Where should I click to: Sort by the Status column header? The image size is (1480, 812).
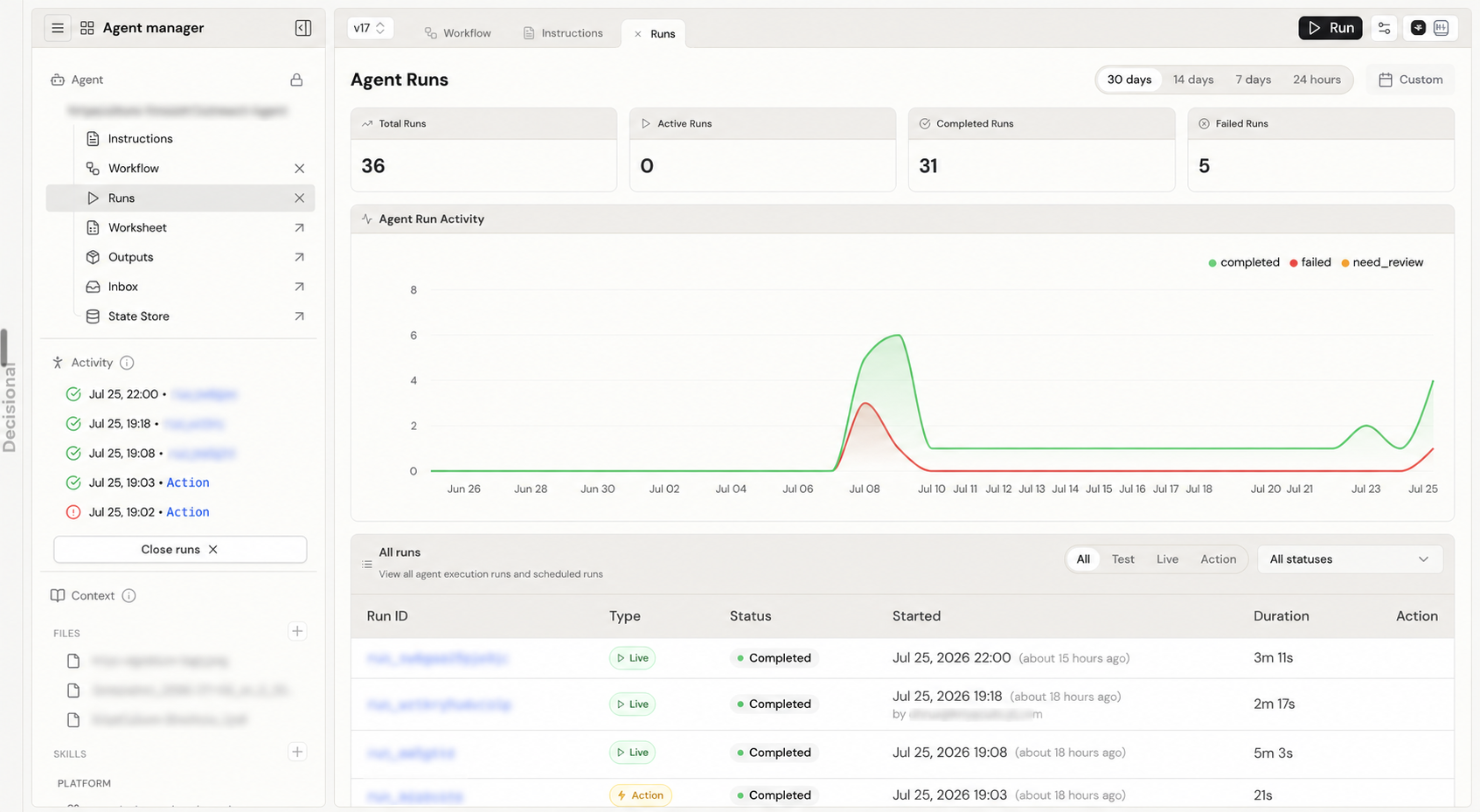(750, 616)
